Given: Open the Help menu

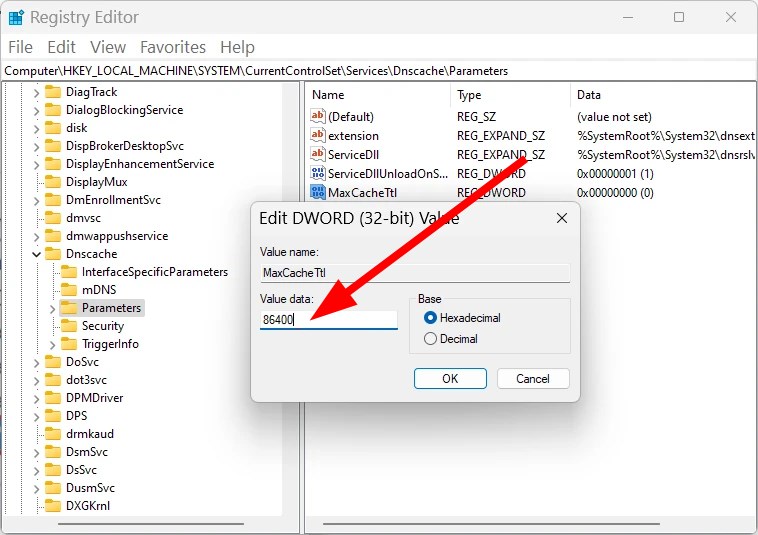Looking at the screenshot, I should pyautogui.click(x=237, y=47).
